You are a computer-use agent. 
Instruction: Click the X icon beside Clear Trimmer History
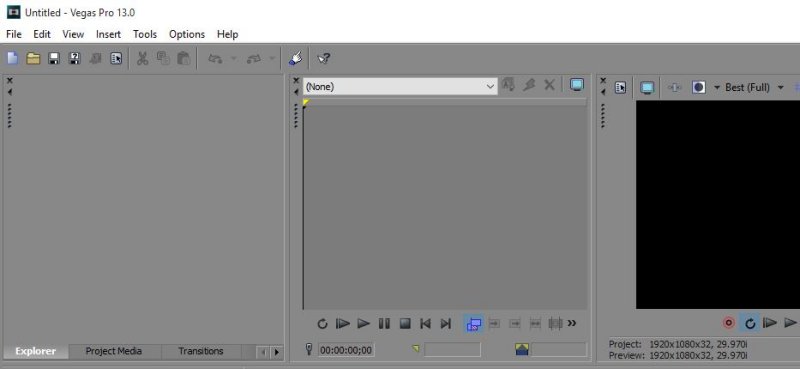coord(549,85)
